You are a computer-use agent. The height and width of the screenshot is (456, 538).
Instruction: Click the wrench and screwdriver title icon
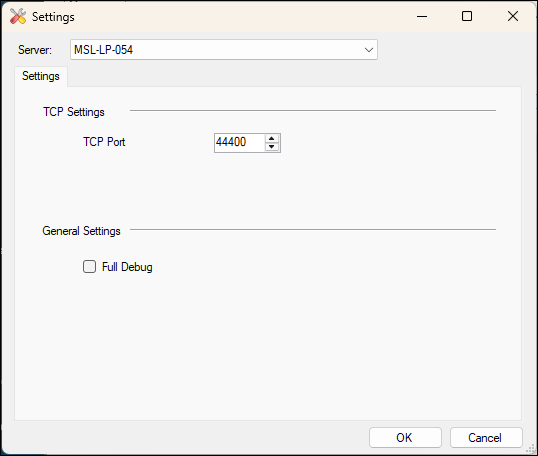tap(18, 16)
